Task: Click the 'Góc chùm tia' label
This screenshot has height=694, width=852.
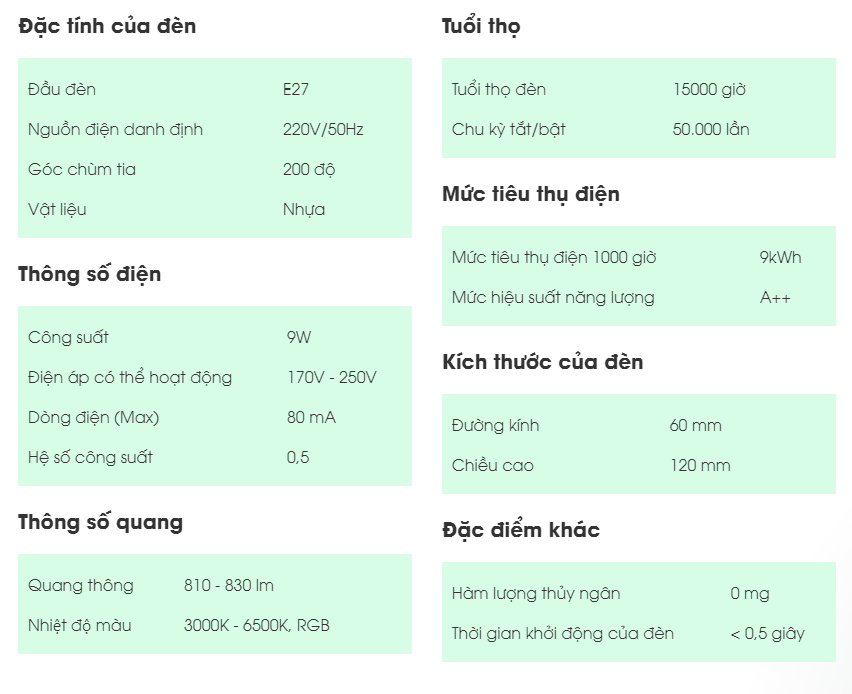Action: click(82, 169)
